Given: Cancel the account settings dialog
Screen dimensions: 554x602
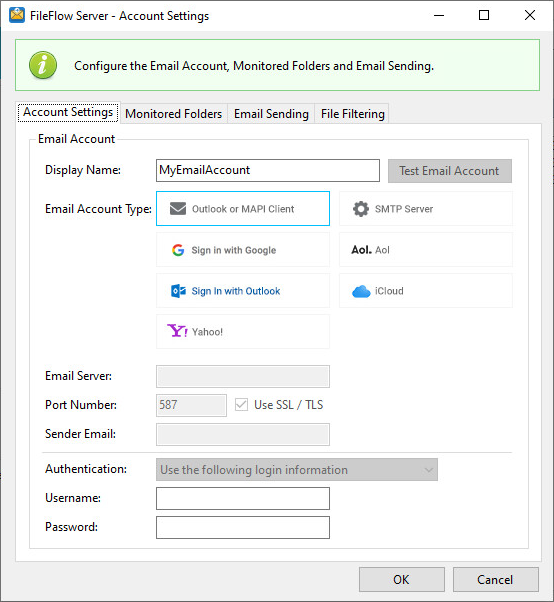Looking at the screenshot, I should coord(495,579).
